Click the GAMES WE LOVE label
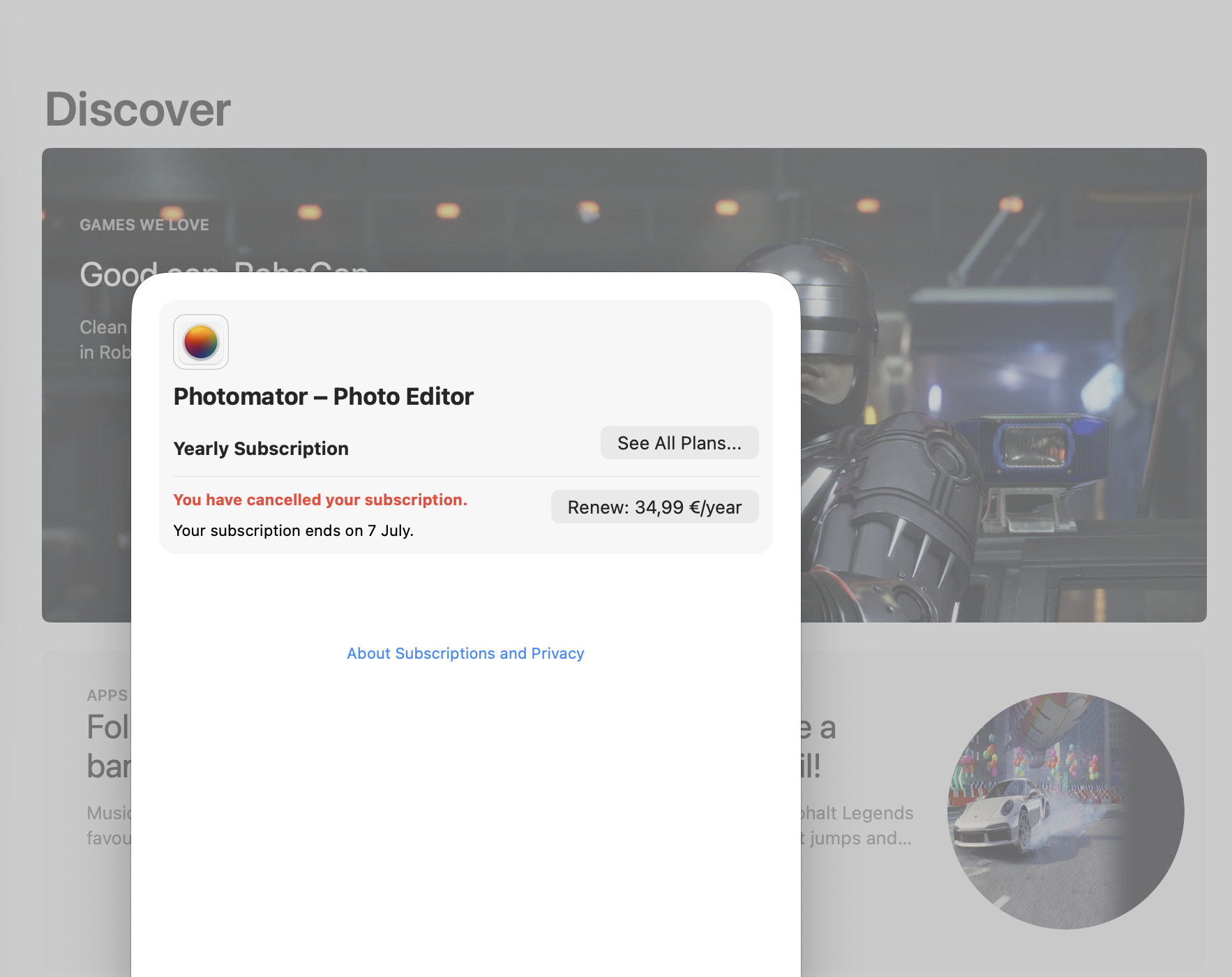Image resolution: width=1232 pixels, height=977 pixels. coord(144,224)
